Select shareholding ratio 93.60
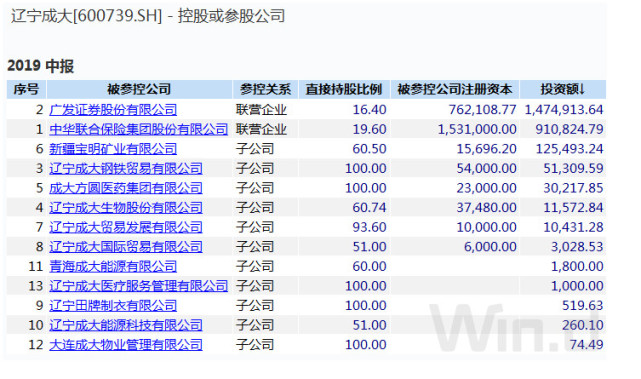 coord(370,228)
